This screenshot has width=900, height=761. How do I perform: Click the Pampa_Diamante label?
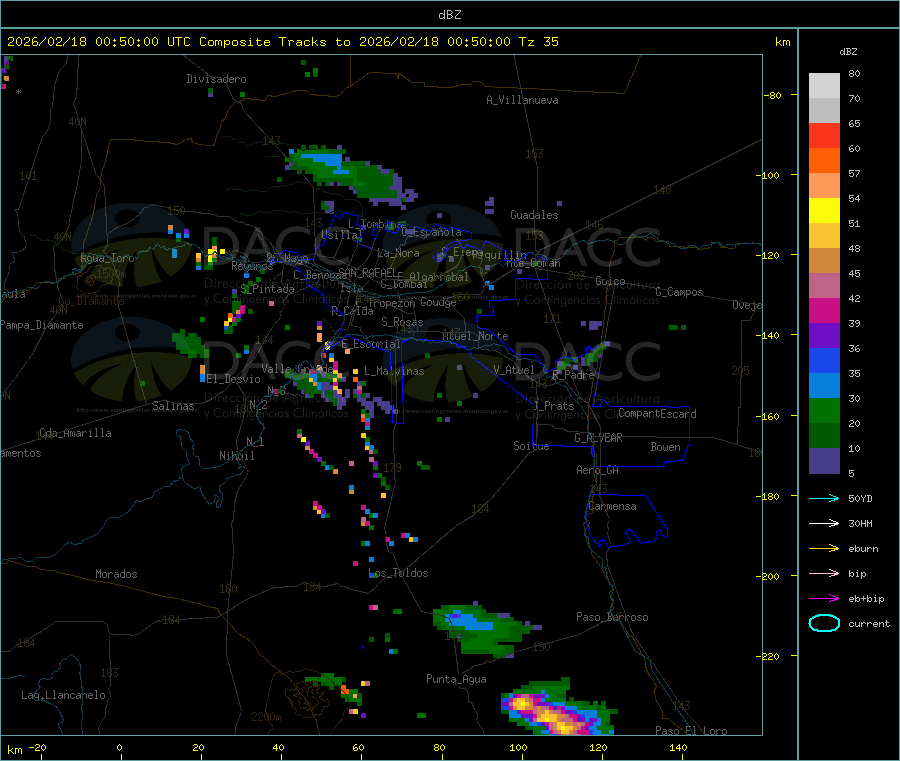pyautogui.click(x=42, y=325)
